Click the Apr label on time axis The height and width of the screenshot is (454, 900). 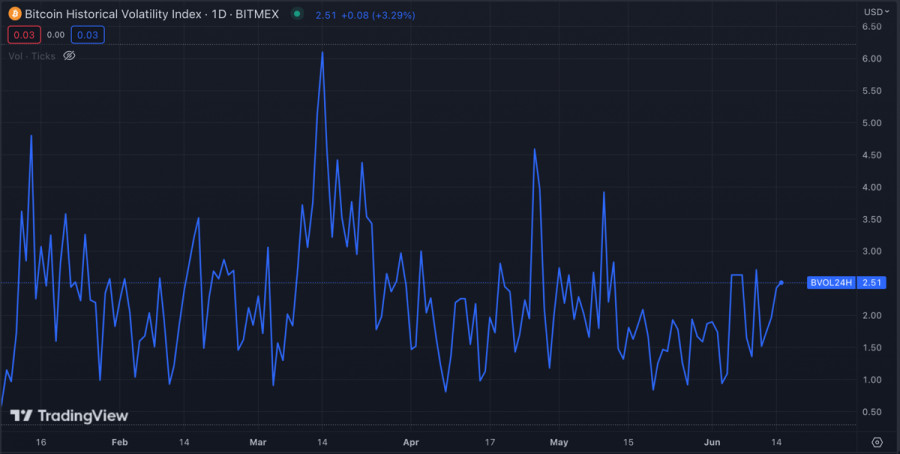(411, 441)
